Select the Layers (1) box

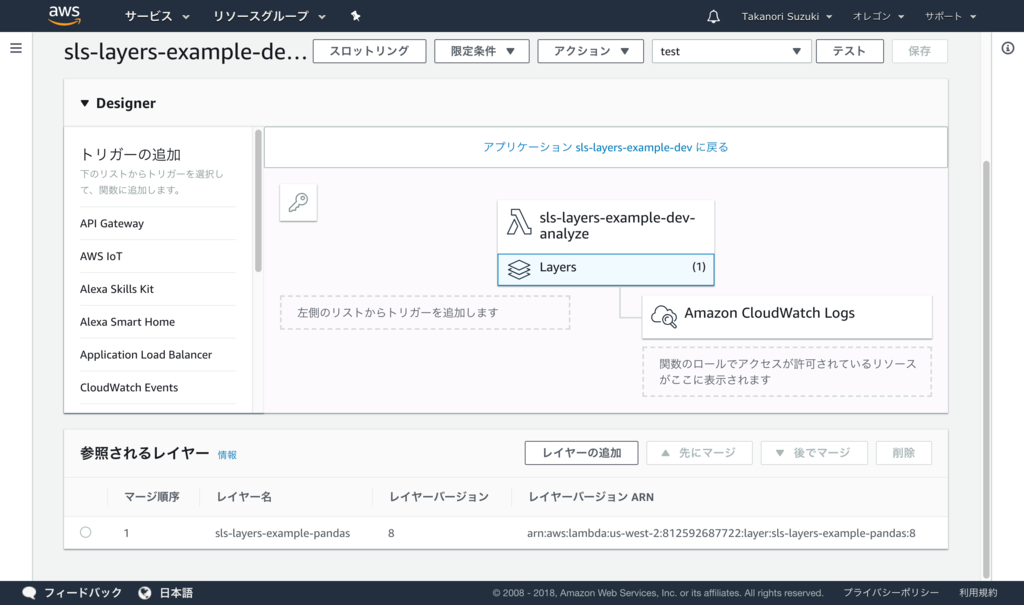(605, 269)
